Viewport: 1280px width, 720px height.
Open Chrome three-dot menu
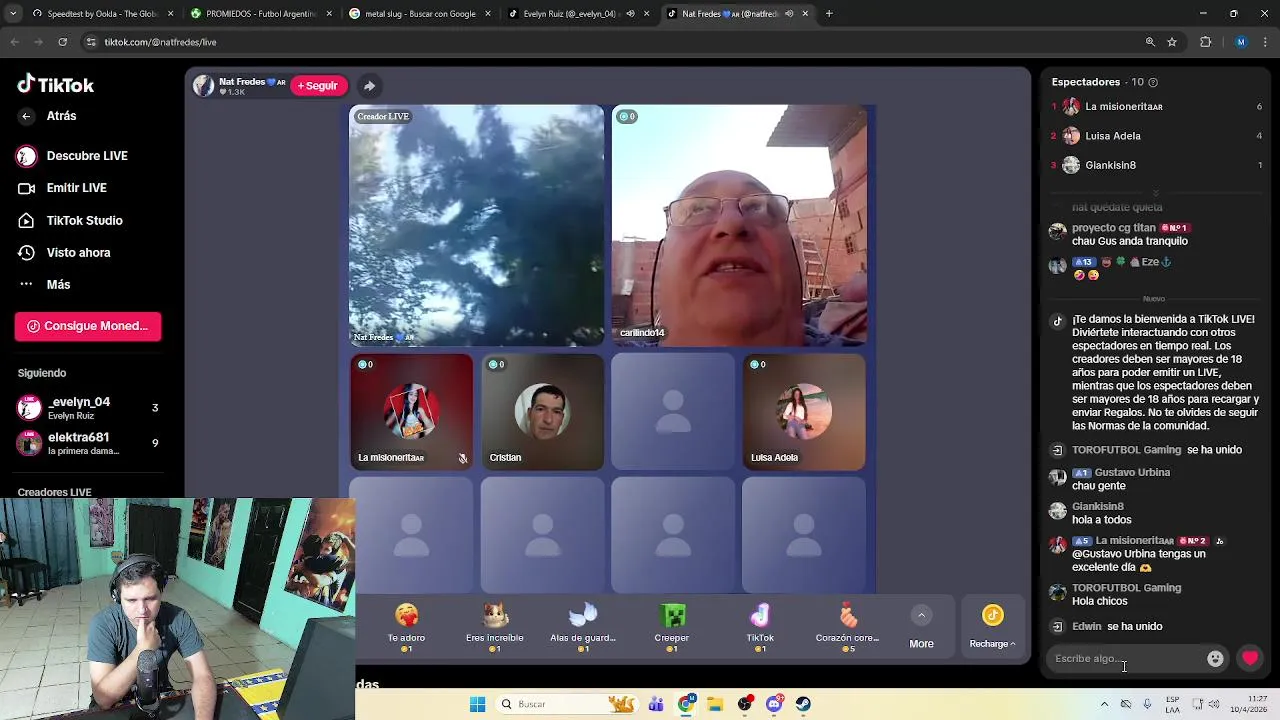tap(1265, 42)
